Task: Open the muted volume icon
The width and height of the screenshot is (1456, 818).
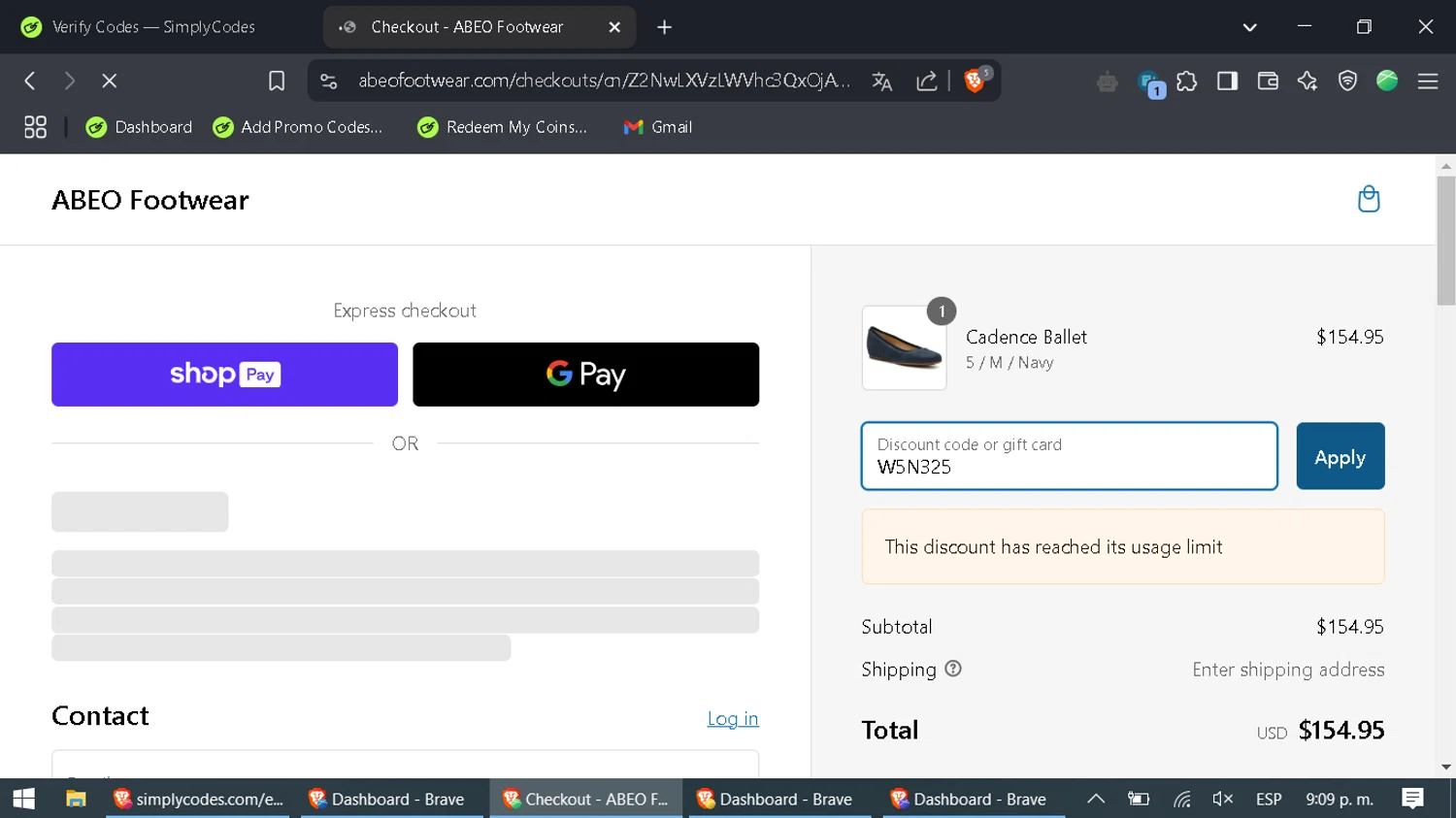Action: [1223, 799]
